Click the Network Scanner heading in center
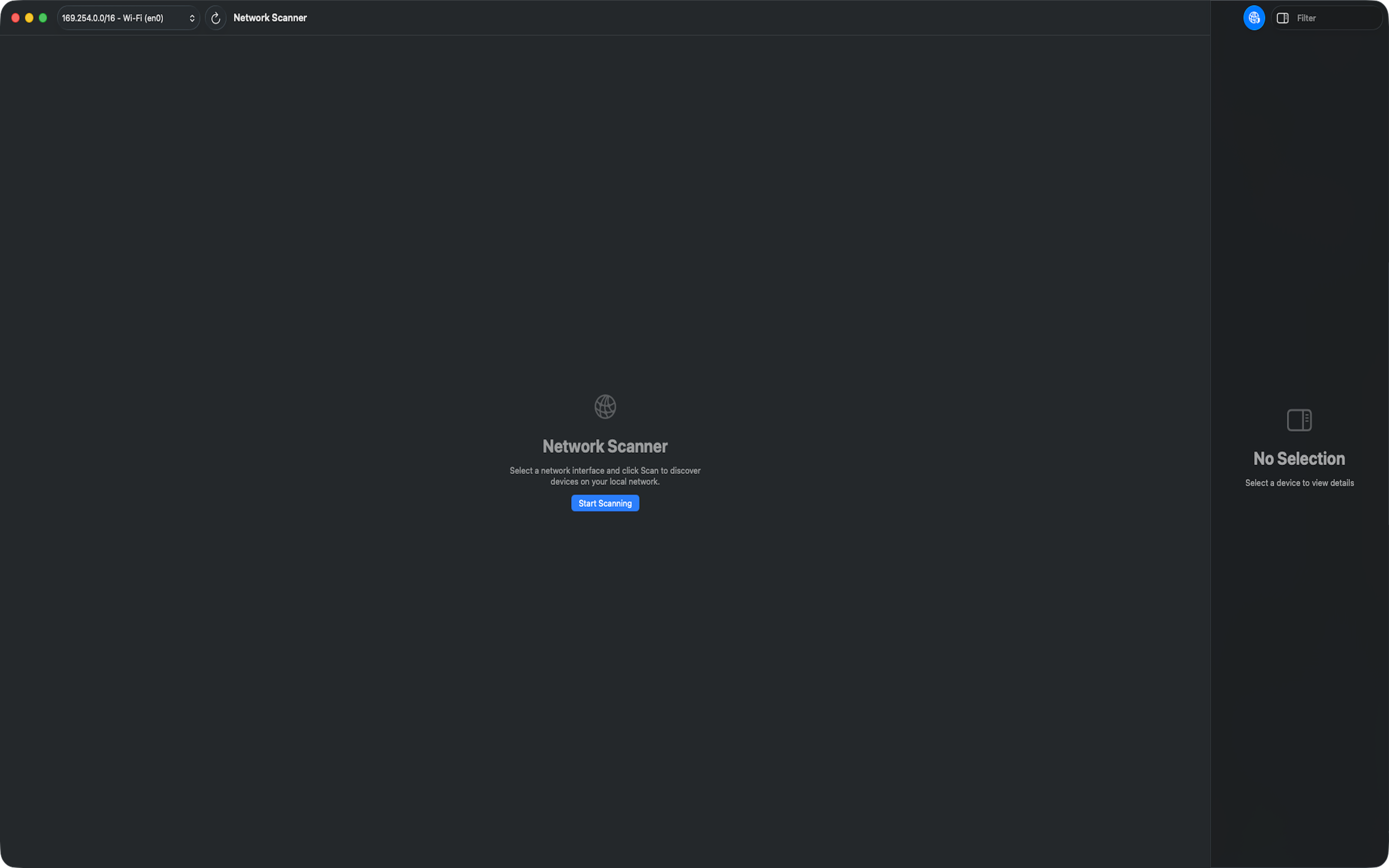The height and width of the screenshot is (868, 1389). coord(605,446)
